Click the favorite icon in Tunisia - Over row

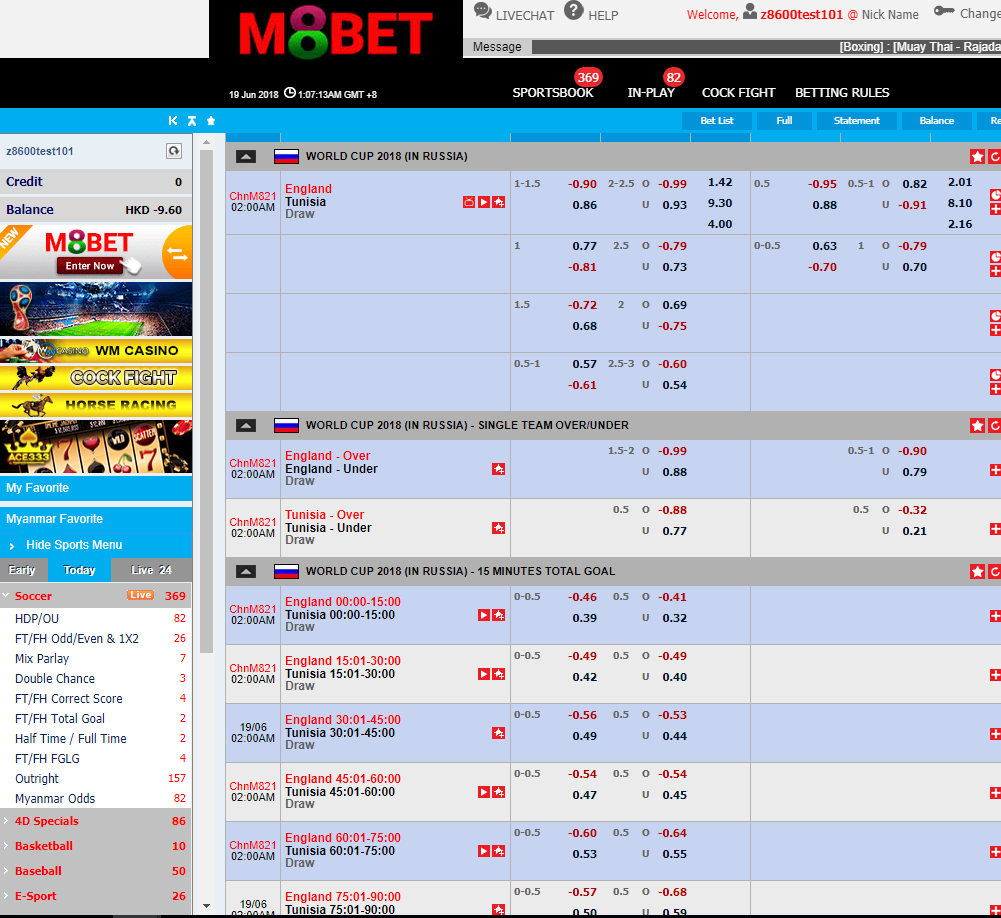click(x=499, y=528)
